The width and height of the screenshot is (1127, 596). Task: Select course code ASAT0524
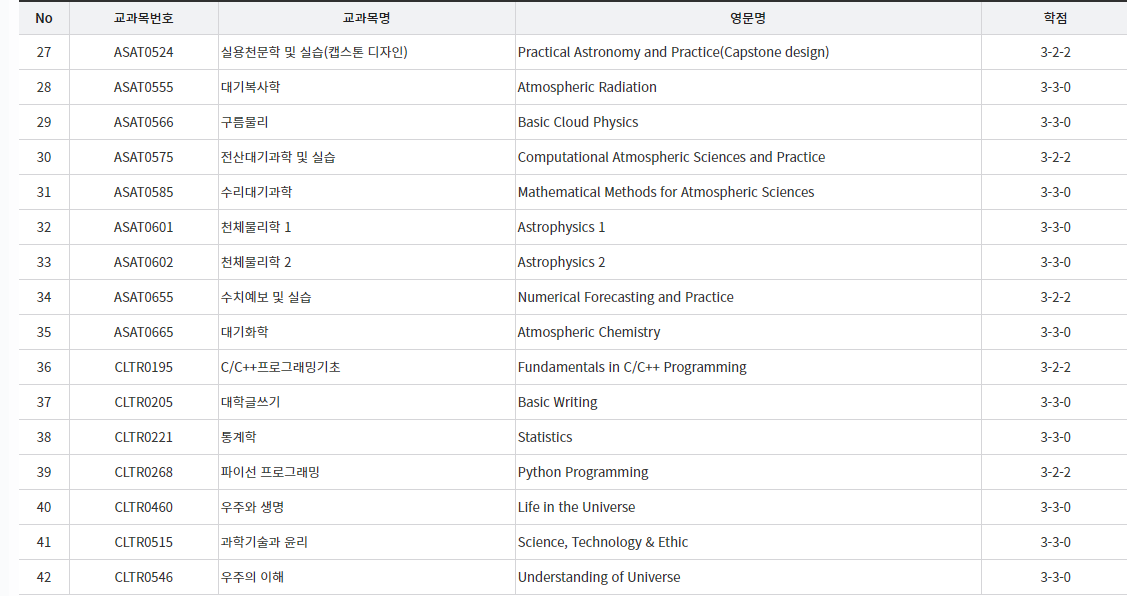(x=144, y=52)
